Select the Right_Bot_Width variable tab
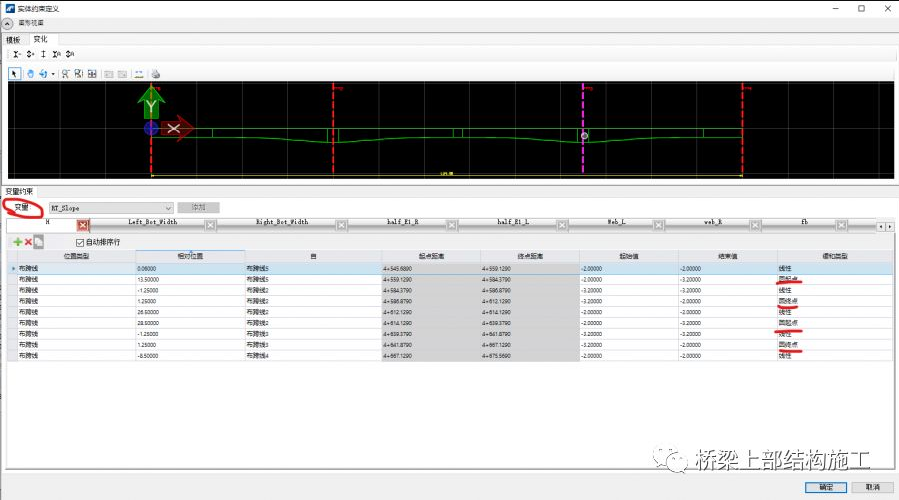Viewport: 899px width, 500px height. [282, 222]
